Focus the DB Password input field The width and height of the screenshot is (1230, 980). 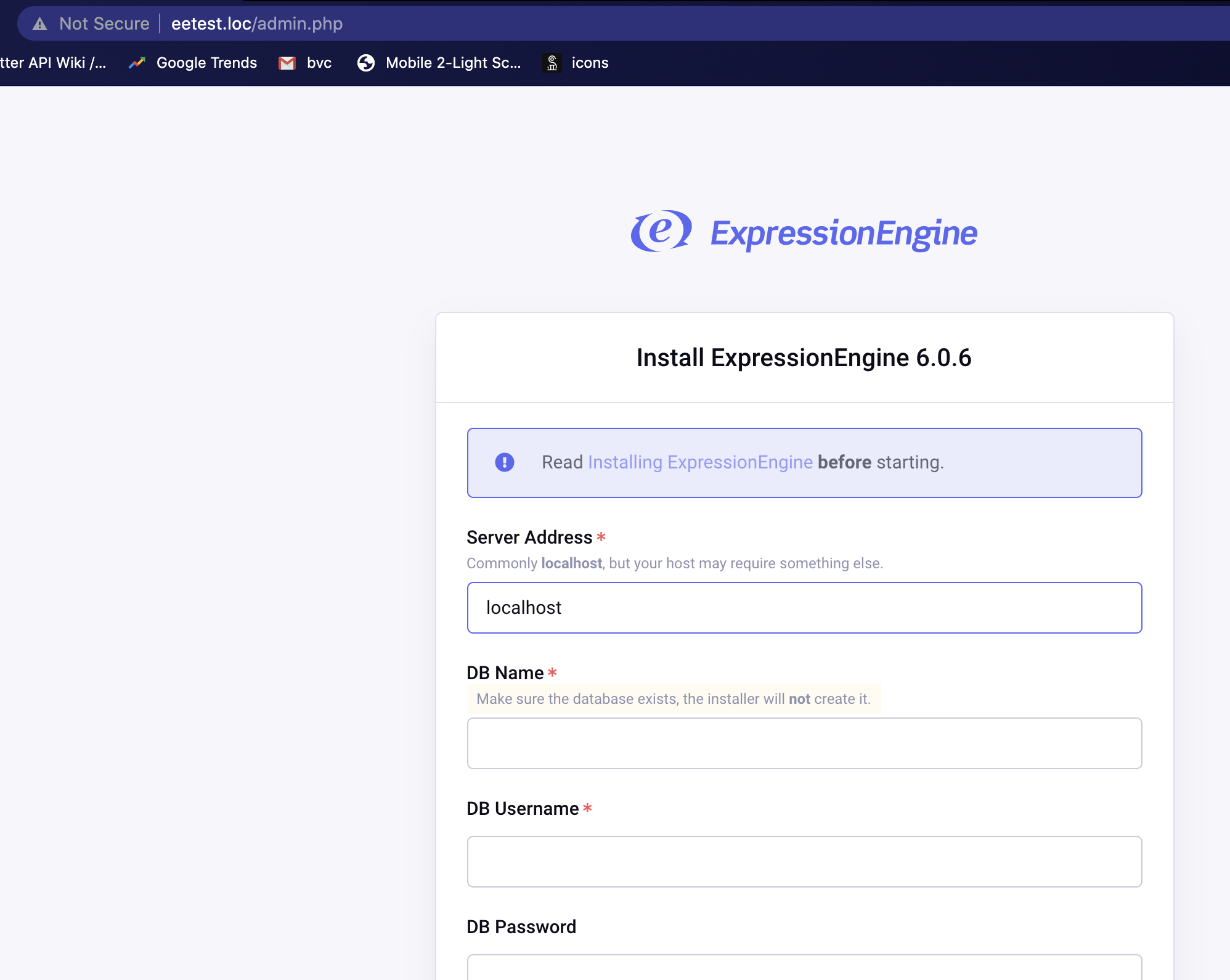804,968
